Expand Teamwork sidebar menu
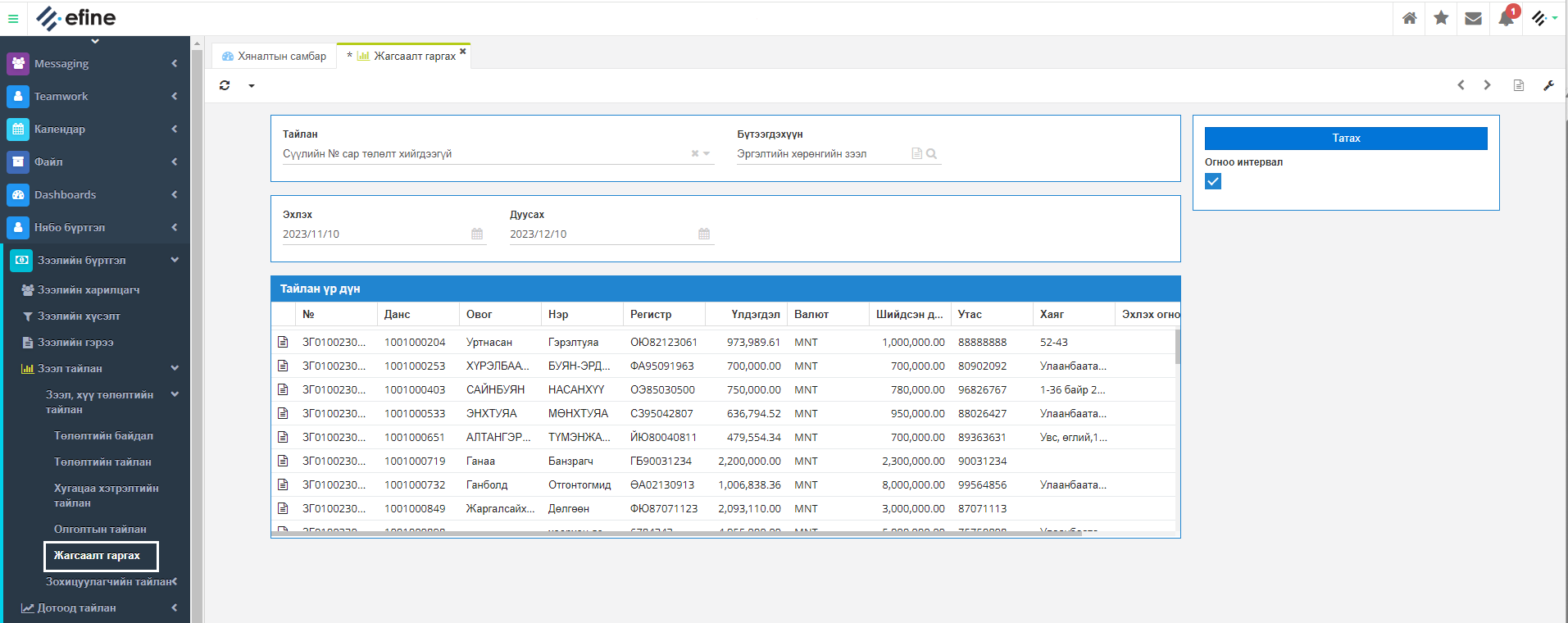 95,96
